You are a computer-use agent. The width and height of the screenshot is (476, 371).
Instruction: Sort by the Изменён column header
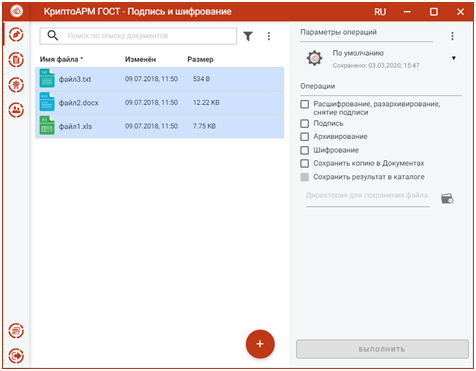(x=140, y=59)
